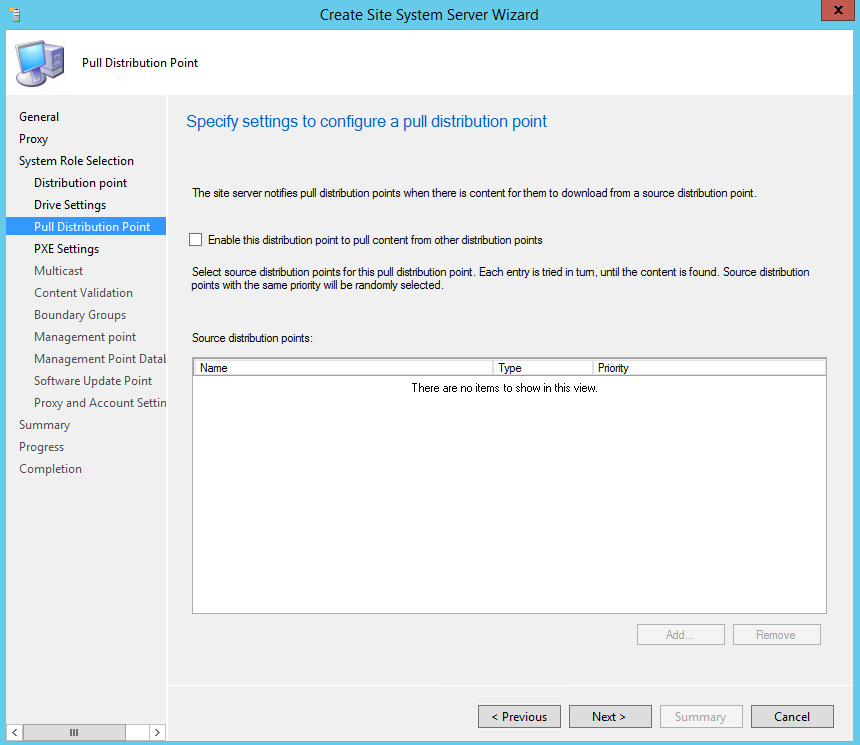Select Management Point Database step

pyautogui.click(x=100, y=358)
